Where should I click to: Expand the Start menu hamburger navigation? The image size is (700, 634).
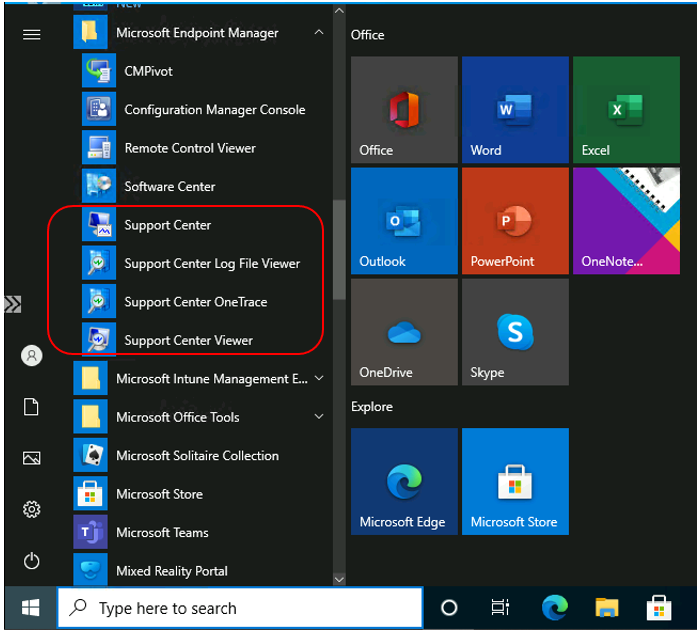[32, 34]
